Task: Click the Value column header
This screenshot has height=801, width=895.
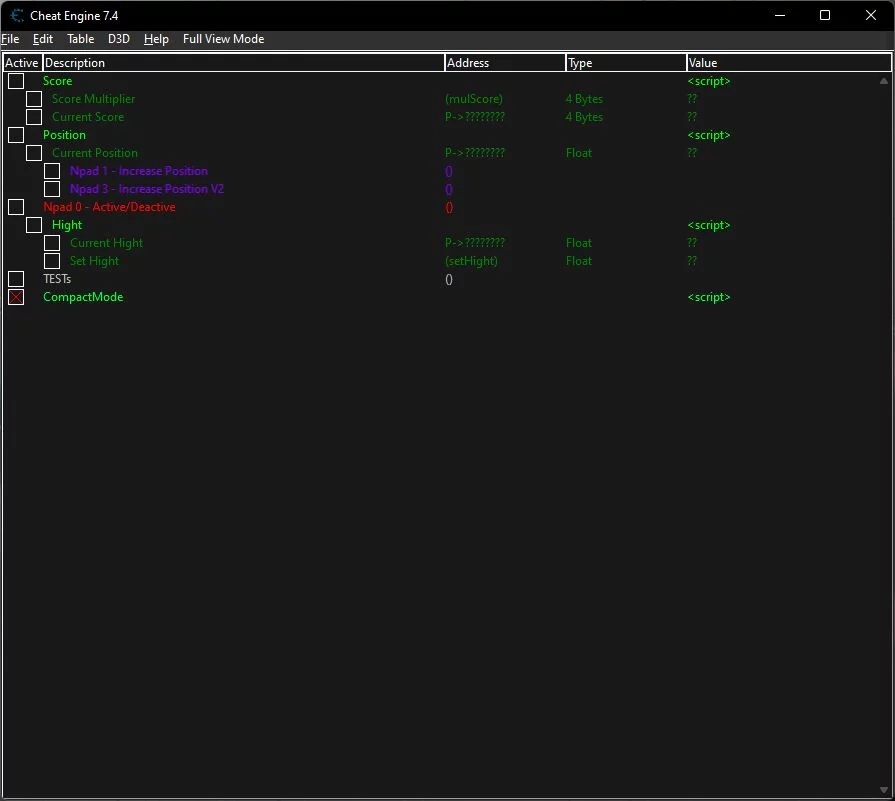Action: point(789,63)
